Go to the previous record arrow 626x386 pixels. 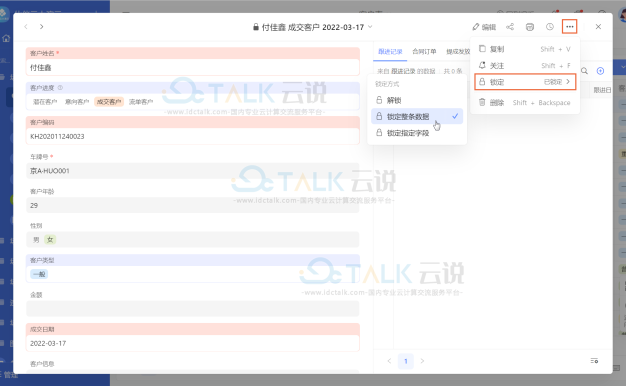click(x=26, y=27)
